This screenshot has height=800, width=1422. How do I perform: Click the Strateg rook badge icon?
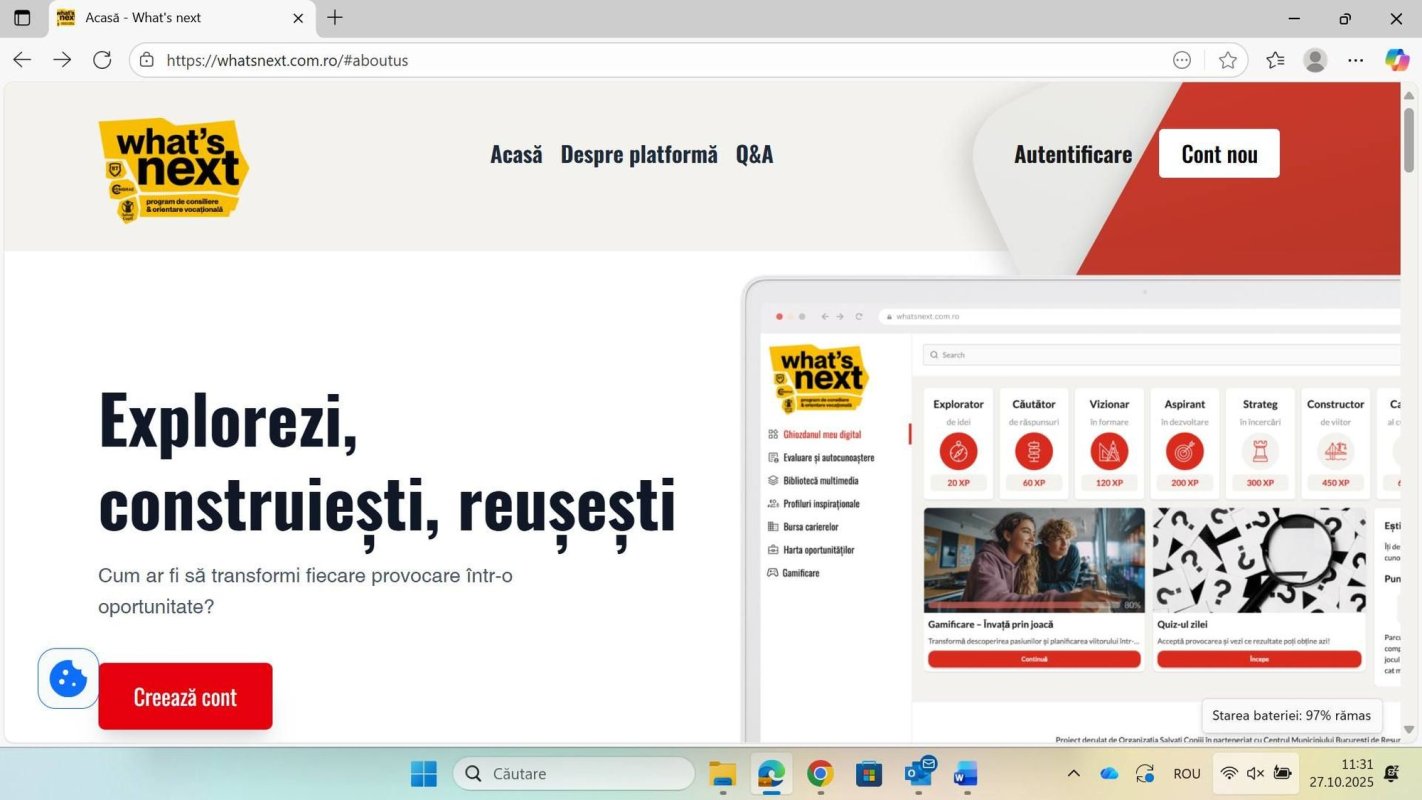tap(1259, 452)
